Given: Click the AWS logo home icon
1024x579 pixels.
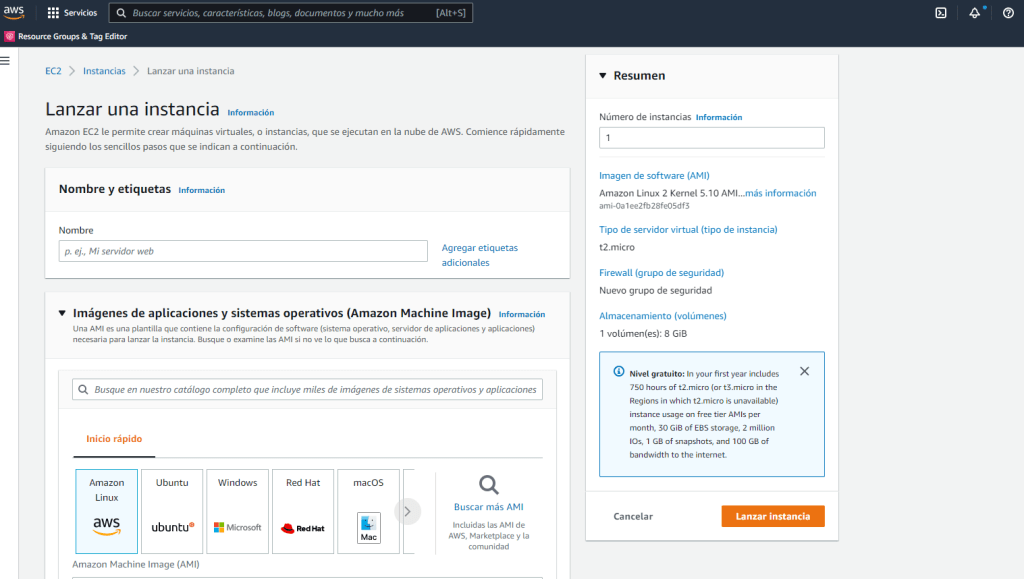Looking at the screenshot, I should tap(14, 12).
